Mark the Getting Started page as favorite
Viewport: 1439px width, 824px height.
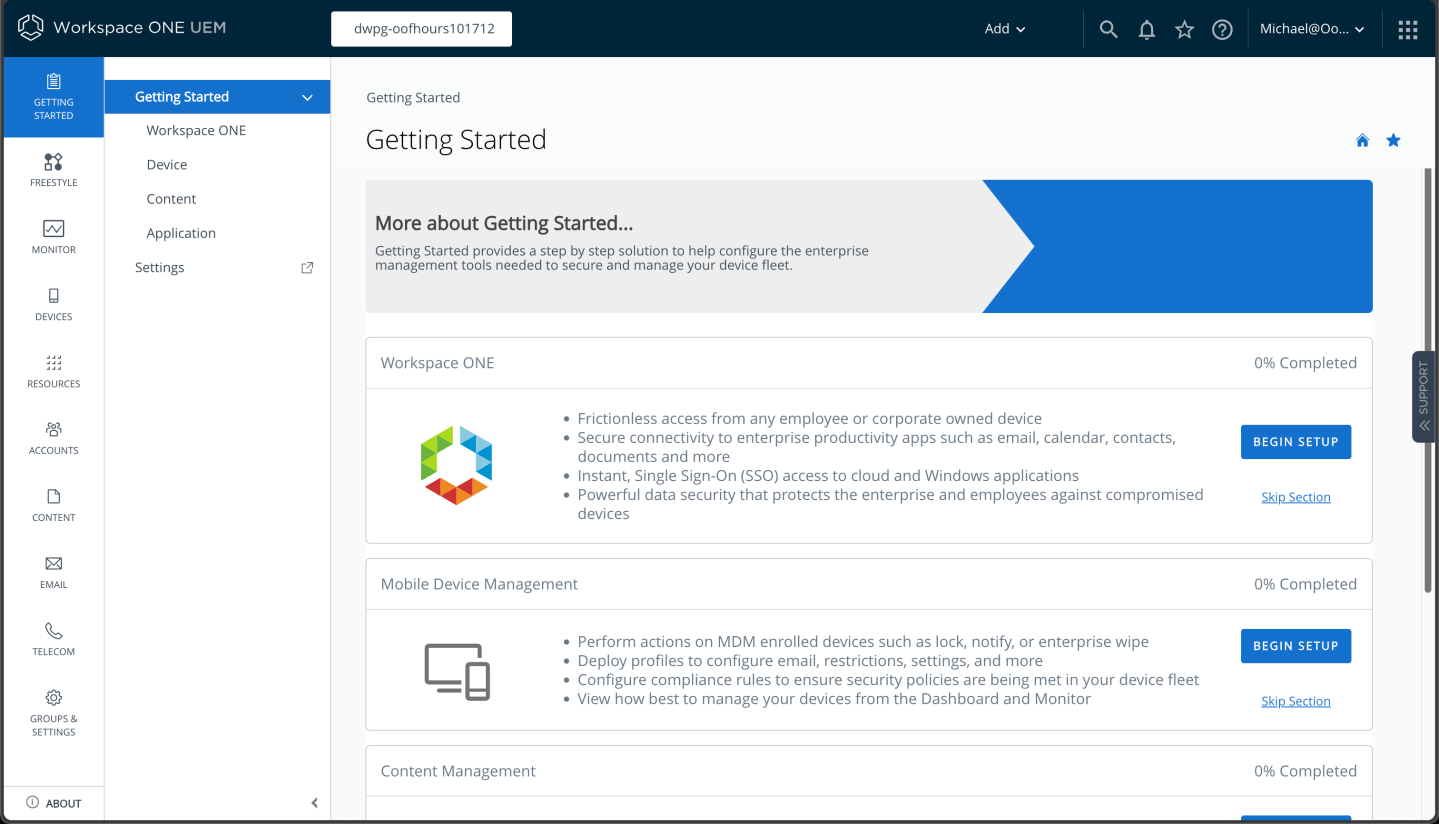click(x=1393, y=140)
